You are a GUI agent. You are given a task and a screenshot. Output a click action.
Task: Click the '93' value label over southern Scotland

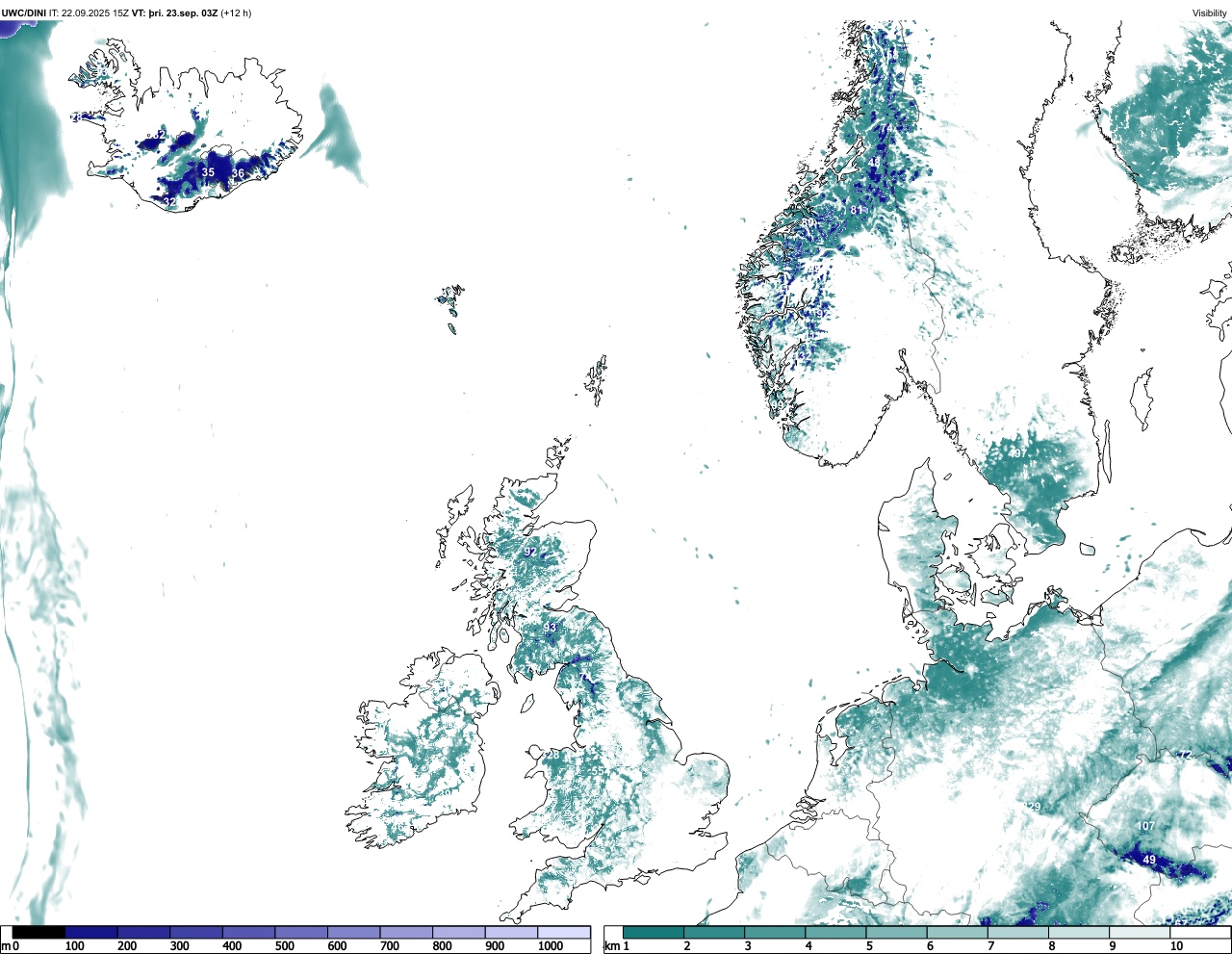point(551,628)
